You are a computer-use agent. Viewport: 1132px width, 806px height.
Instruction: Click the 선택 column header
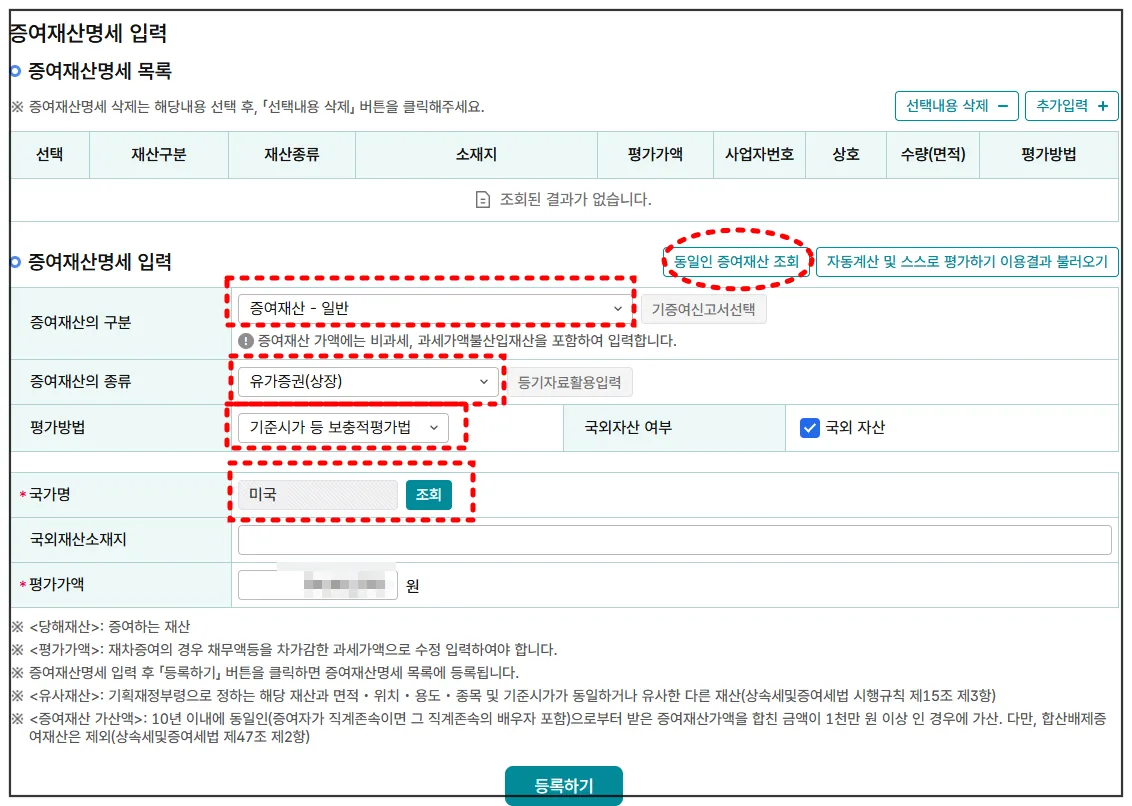pyautogui.click(x=51, y=155)
